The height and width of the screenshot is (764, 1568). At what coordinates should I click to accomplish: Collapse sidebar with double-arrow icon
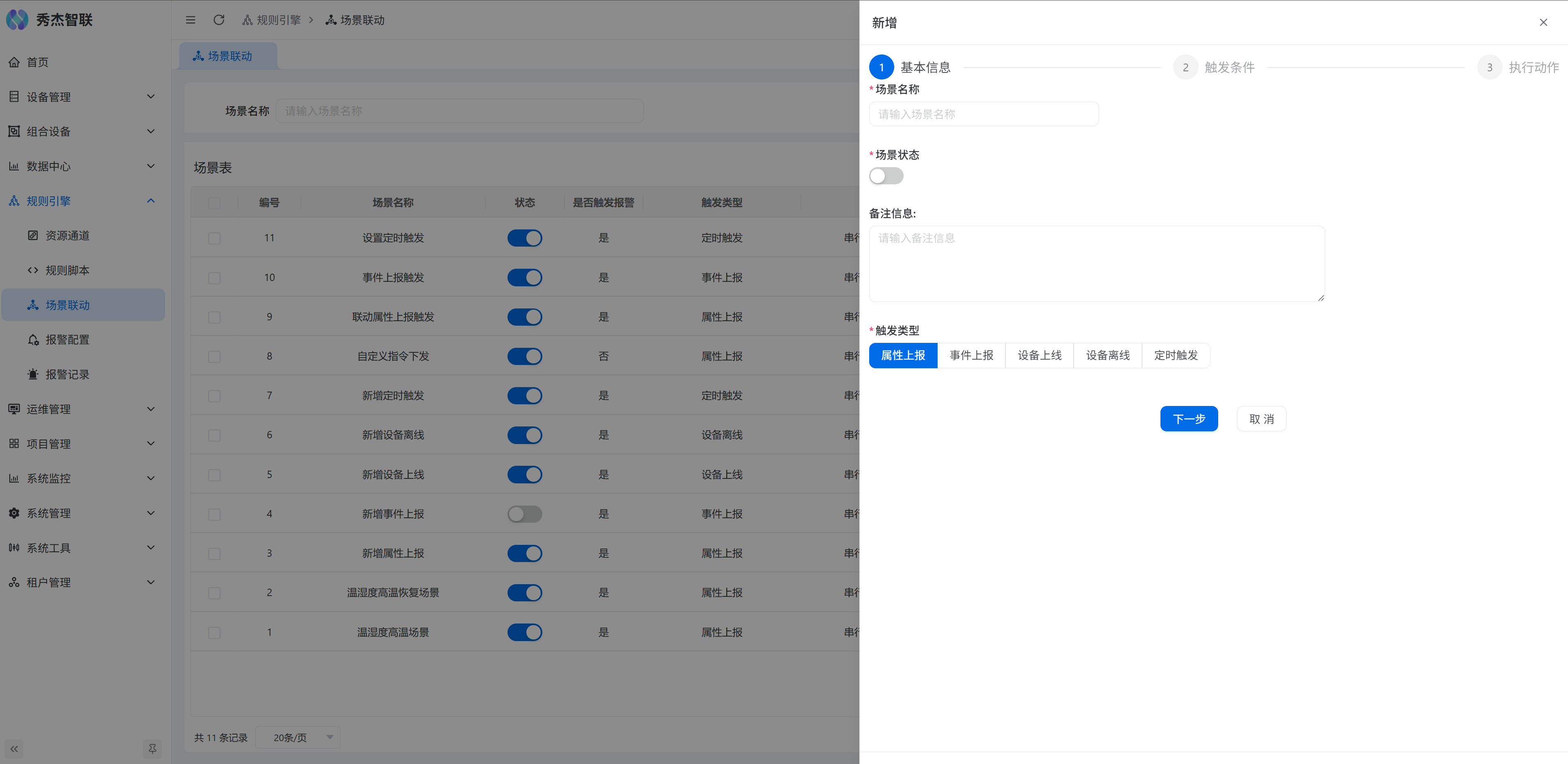[x=14, y=748]
